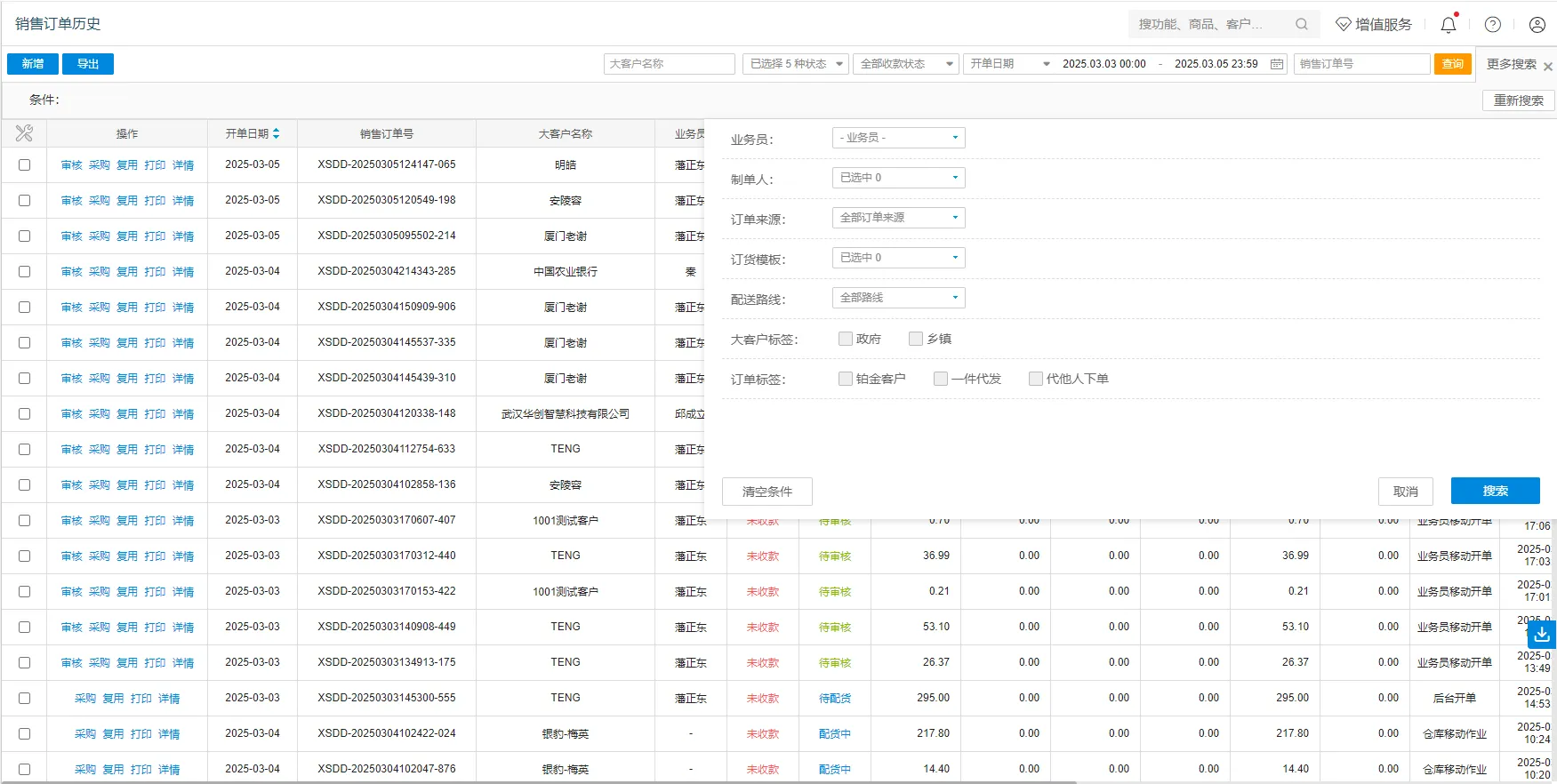Click the blue floating download icon
Screen dimensions: 1557x784
click(1542, 634)
